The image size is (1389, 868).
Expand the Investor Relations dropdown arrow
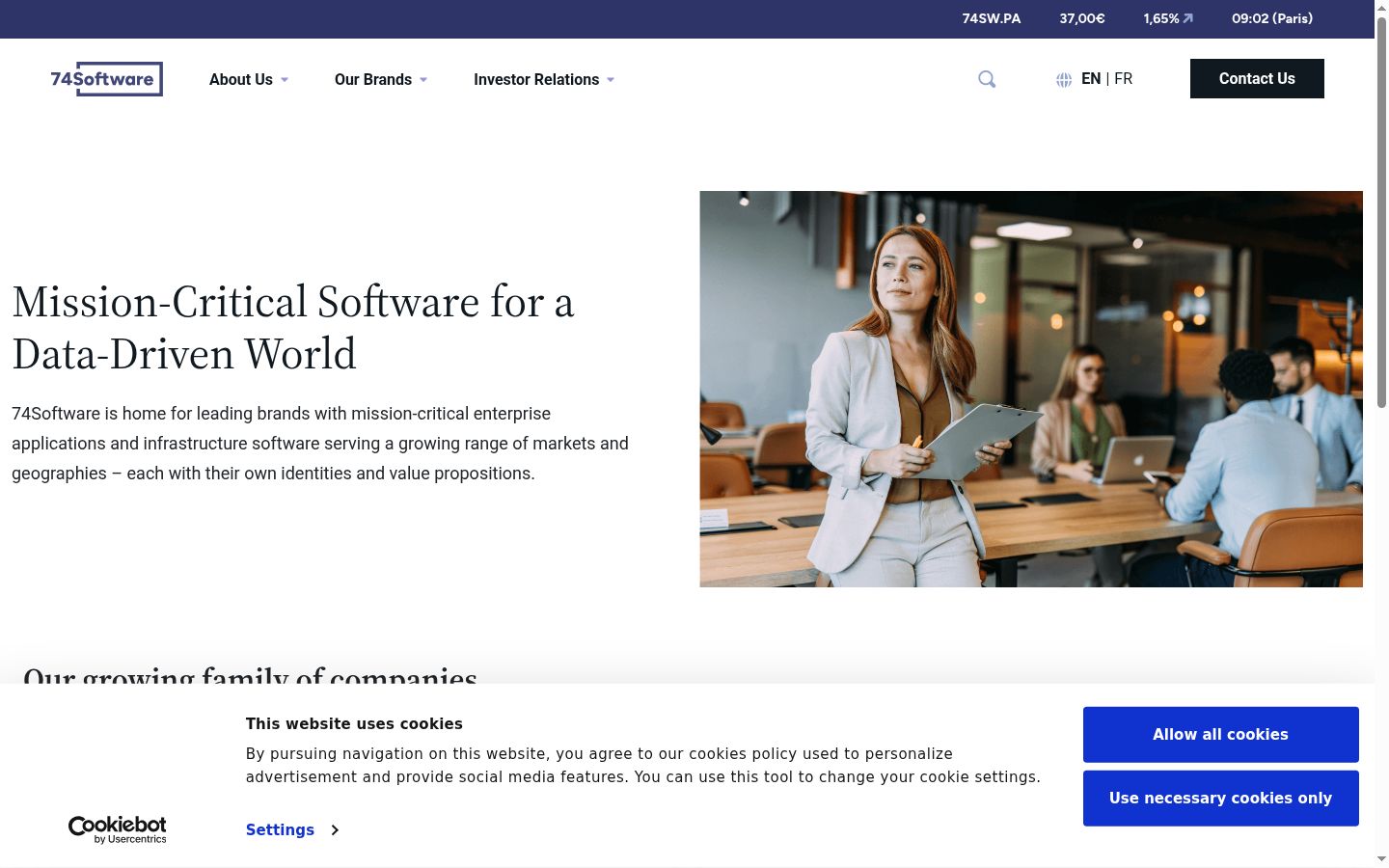click(611, 80)
